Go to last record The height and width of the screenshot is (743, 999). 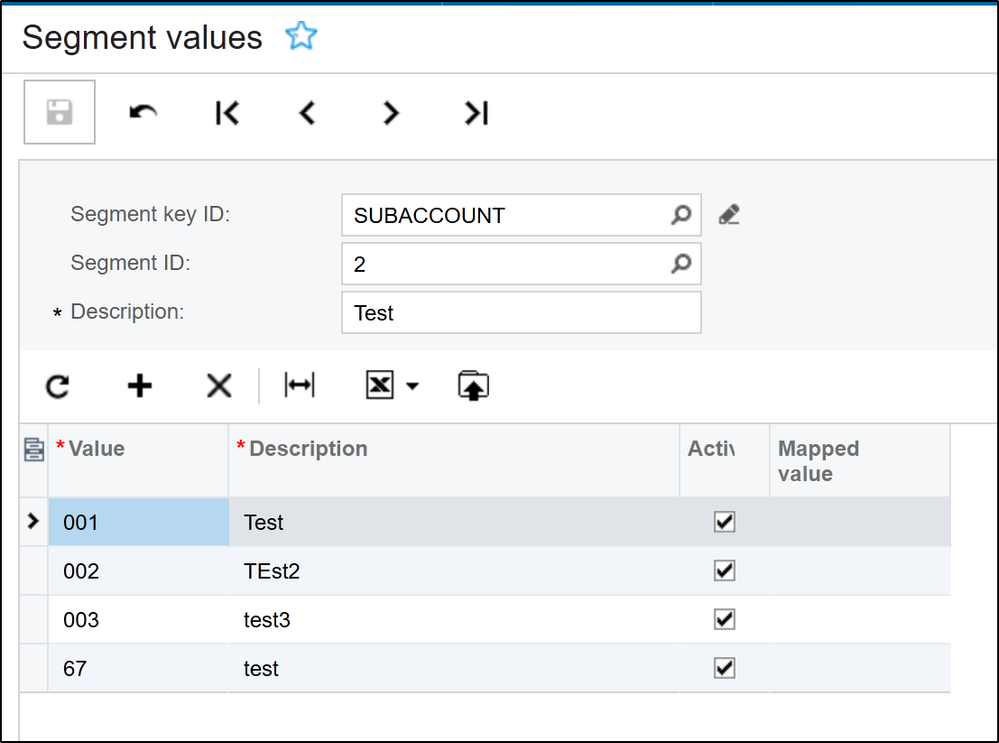tap(477, 113)
